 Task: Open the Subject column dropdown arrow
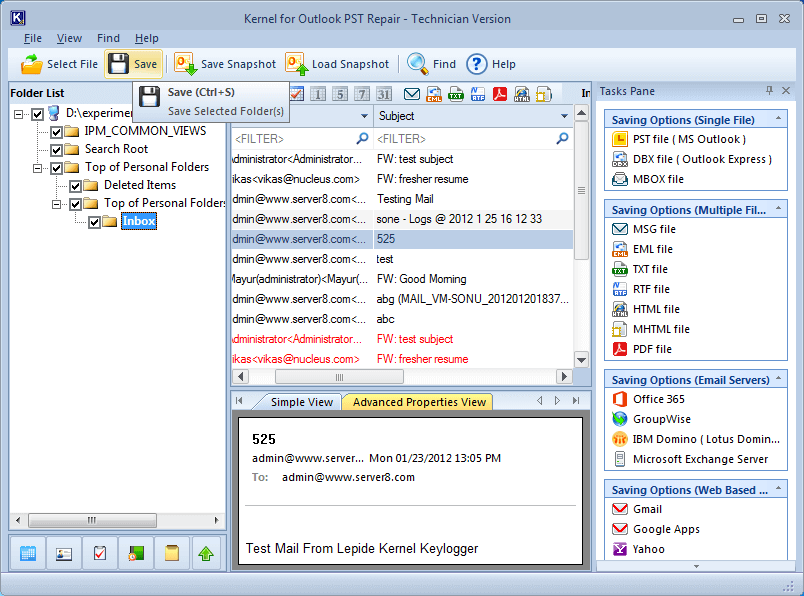coord(565,116)
